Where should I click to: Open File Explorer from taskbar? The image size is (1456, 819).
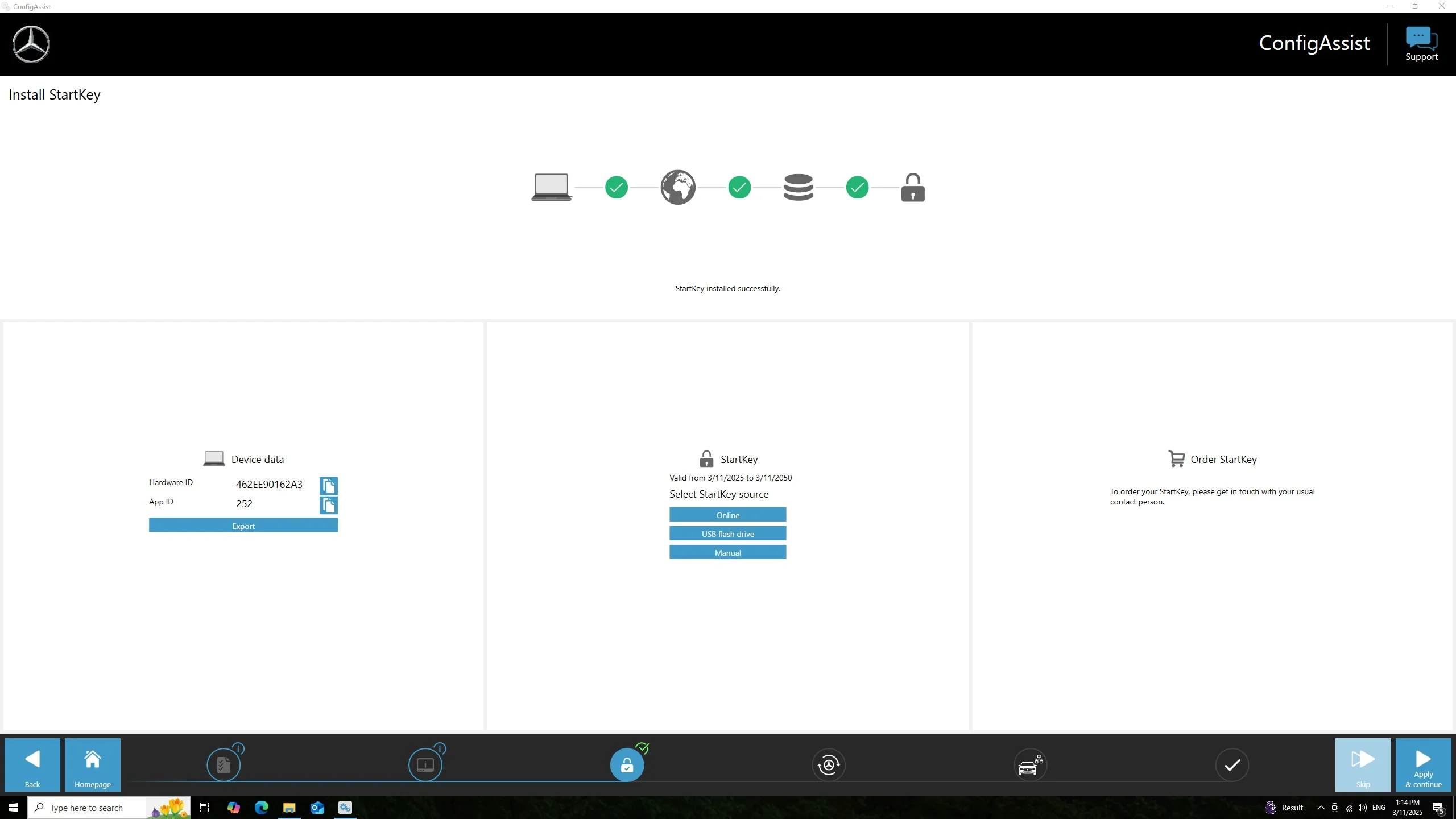coord(289,808)
